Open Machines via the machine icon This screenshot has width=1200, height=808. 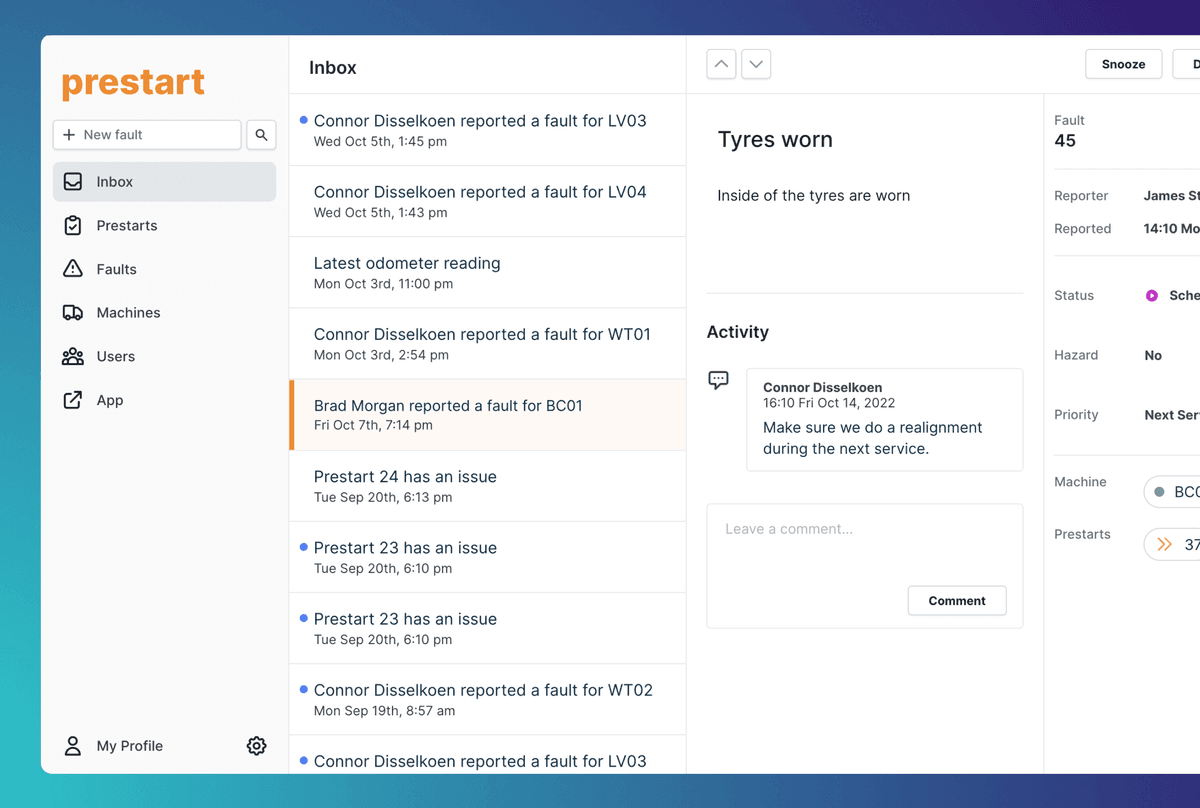(72, 312)
